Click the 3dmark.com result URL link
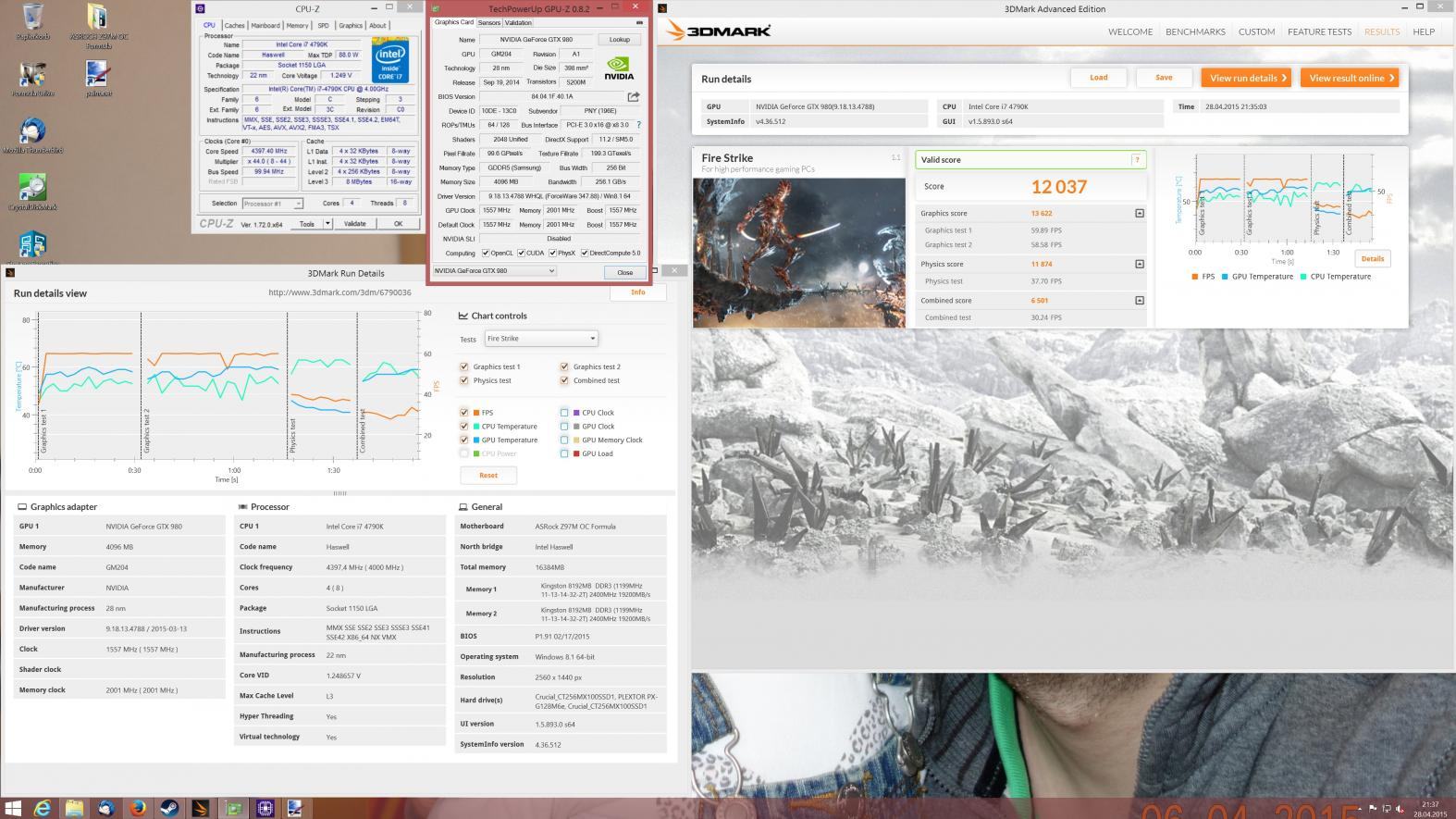The height and width of the screenshot is (819, 1456). (x=339, y=292)
